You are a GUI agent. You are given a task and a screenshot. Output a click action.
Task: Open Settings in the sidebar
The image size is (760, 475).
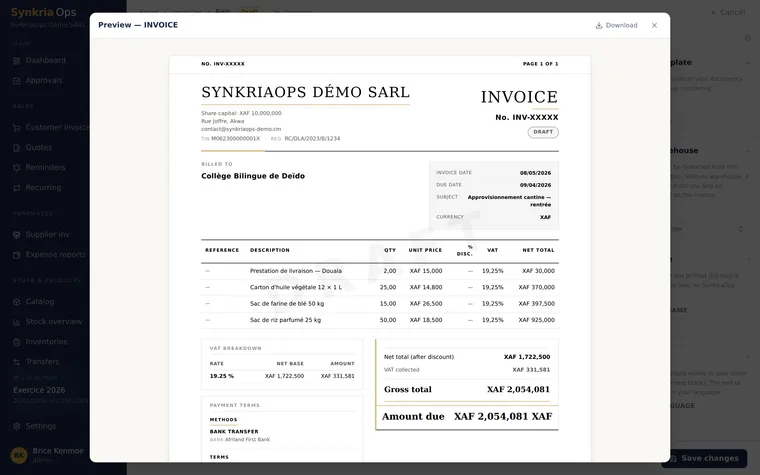pyautogui.click(x=41, y=426)
